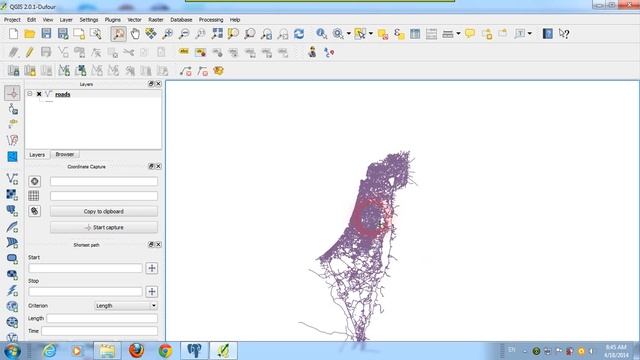640x360 pixels.
Task: Click the yellow abc labeling icon
Action: 184,52
